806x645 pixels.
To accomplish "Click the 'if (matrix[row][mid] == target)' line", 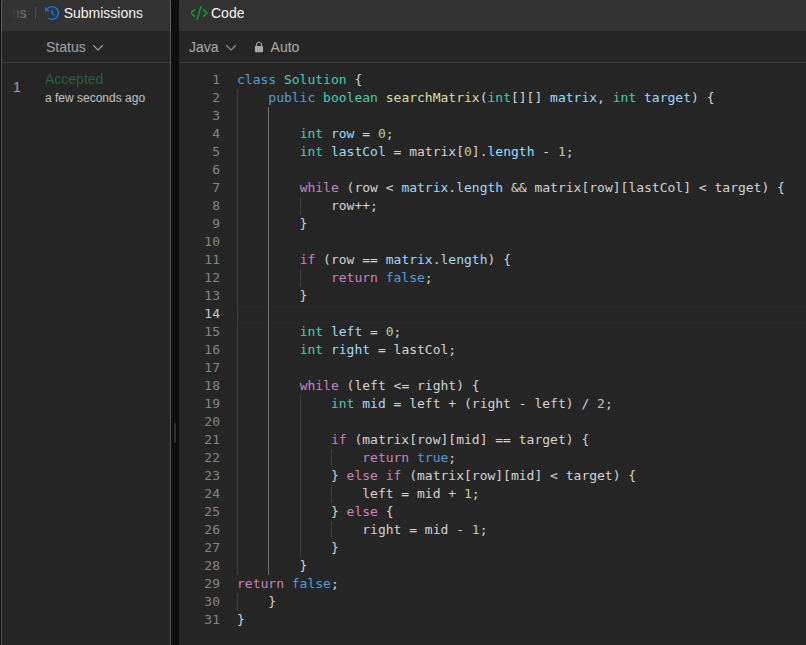I will [x=460, y=439].
